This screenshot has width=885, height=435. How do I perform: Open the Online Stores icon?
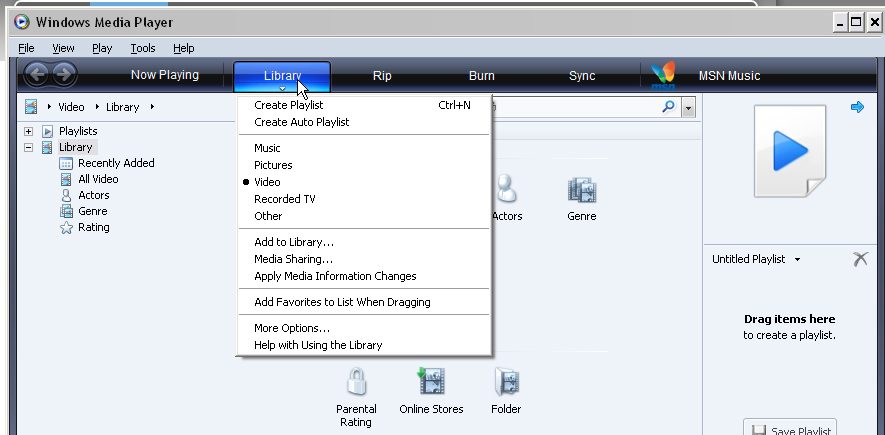tap(429, 382)
